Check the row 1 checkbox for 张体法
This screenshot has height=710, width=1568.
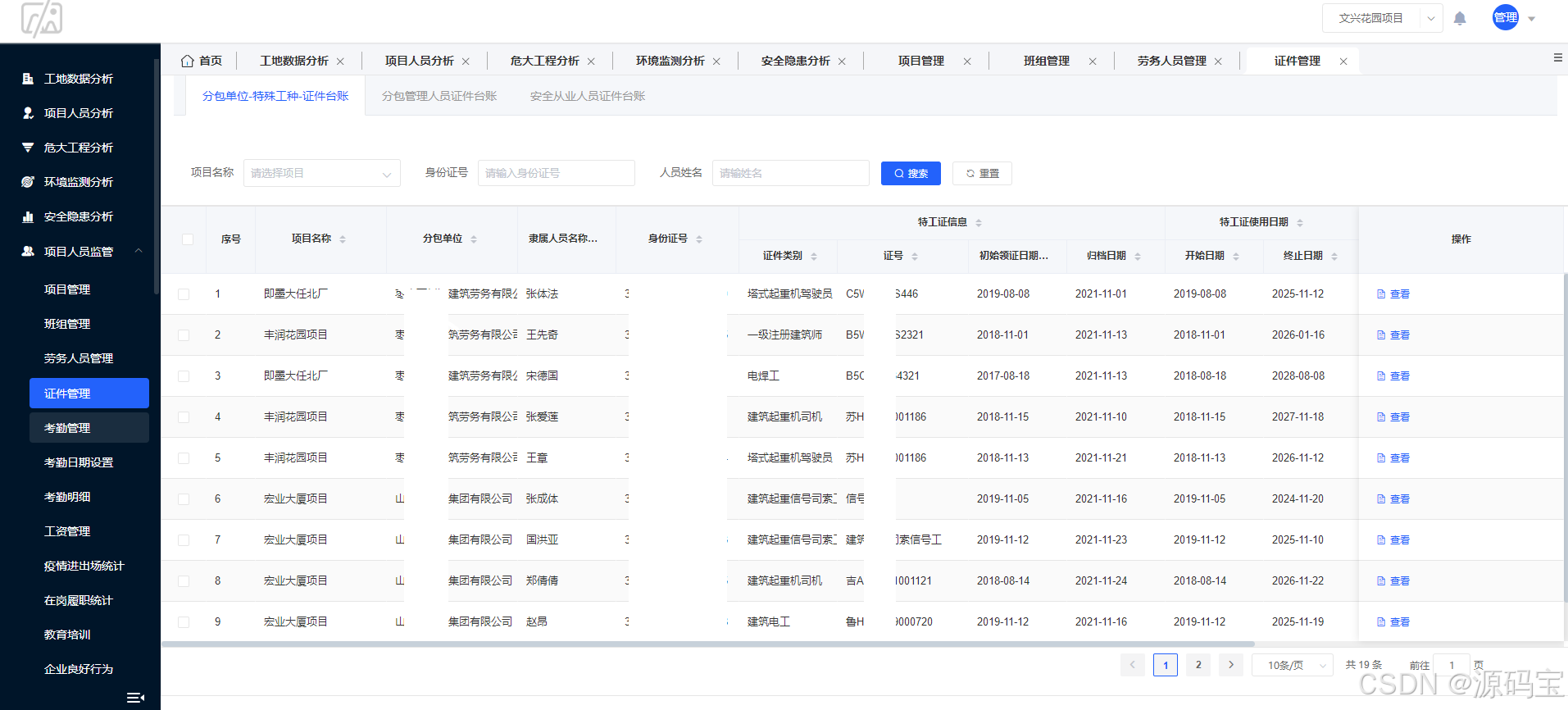coord(184,294)
